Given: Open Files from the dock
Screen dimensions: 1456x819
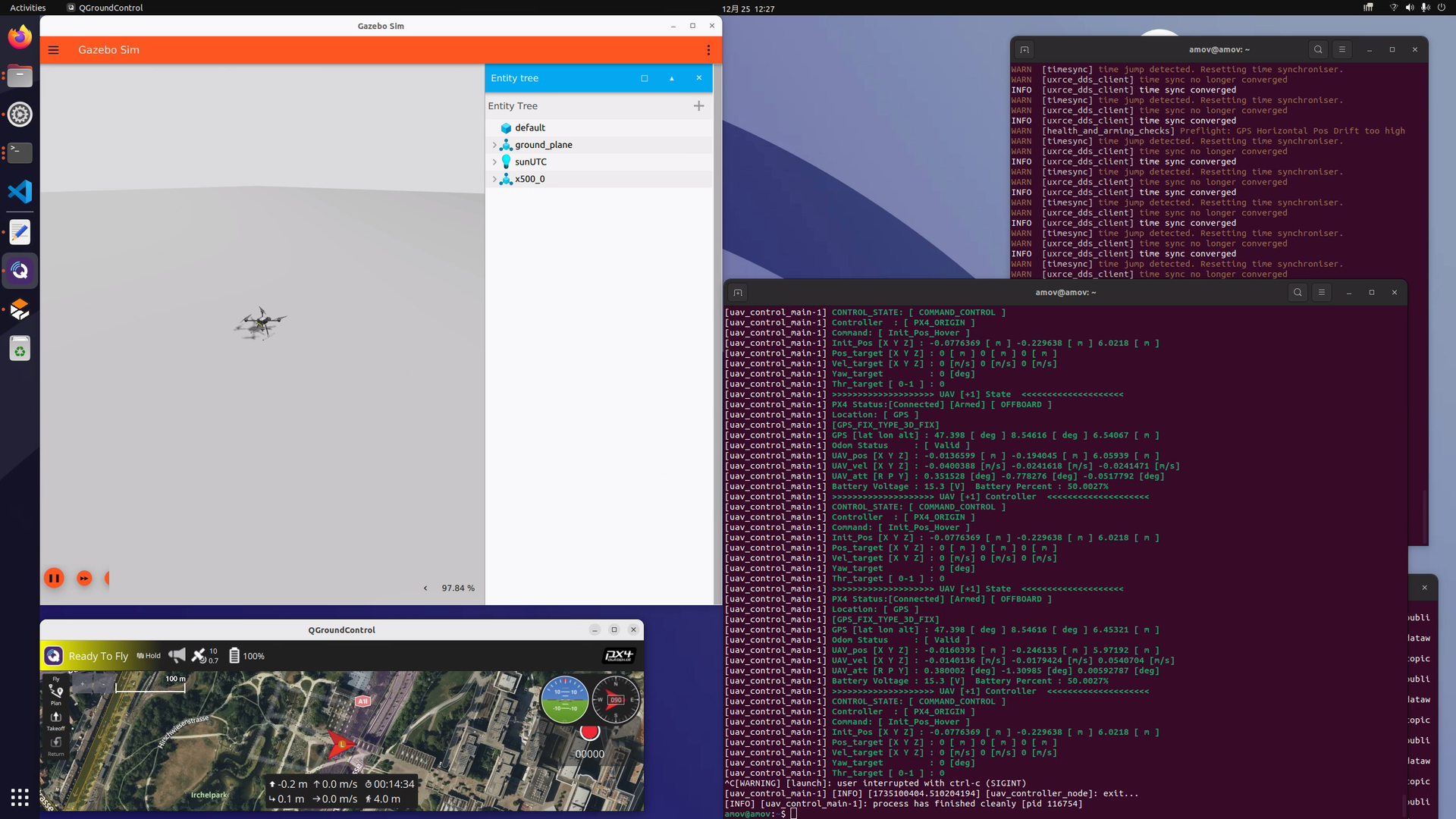Looking at the screenshot, I should coord(20,75).
